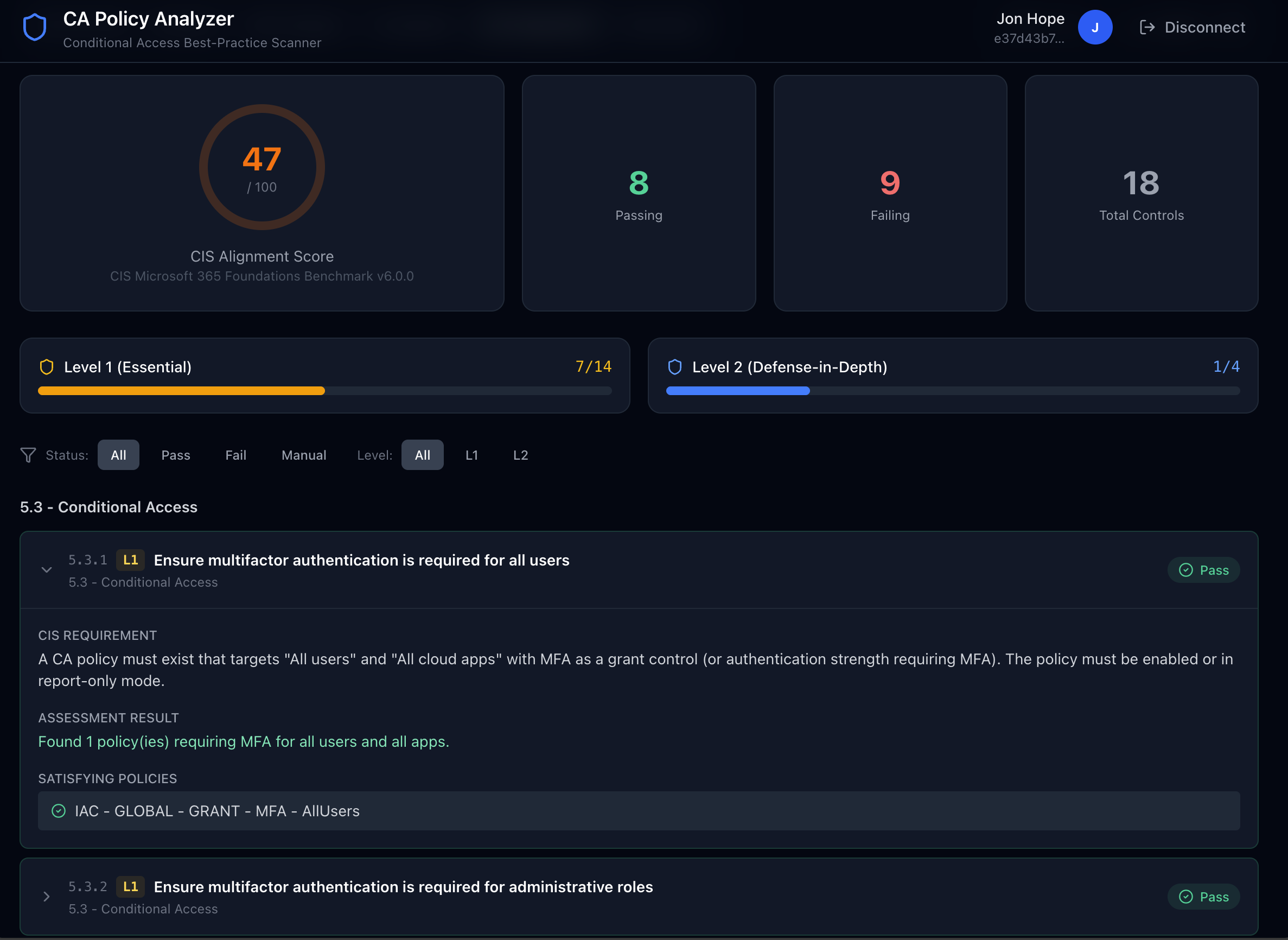Filter controls by level L2
Viewport: 1288px width, 940px height.
520,455
